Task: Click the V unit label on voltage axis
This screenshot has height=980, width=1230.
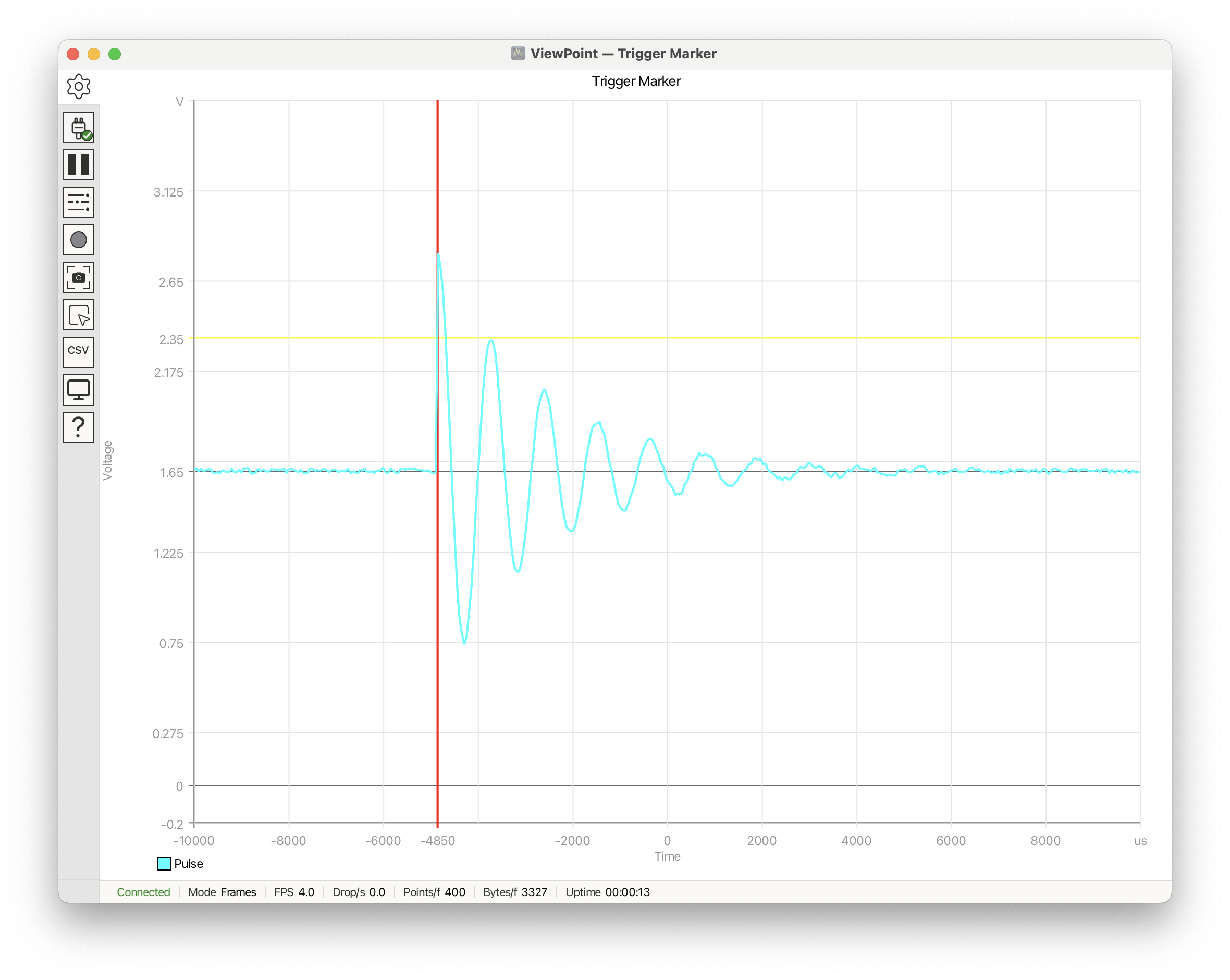Action: (x=180, y=102)
